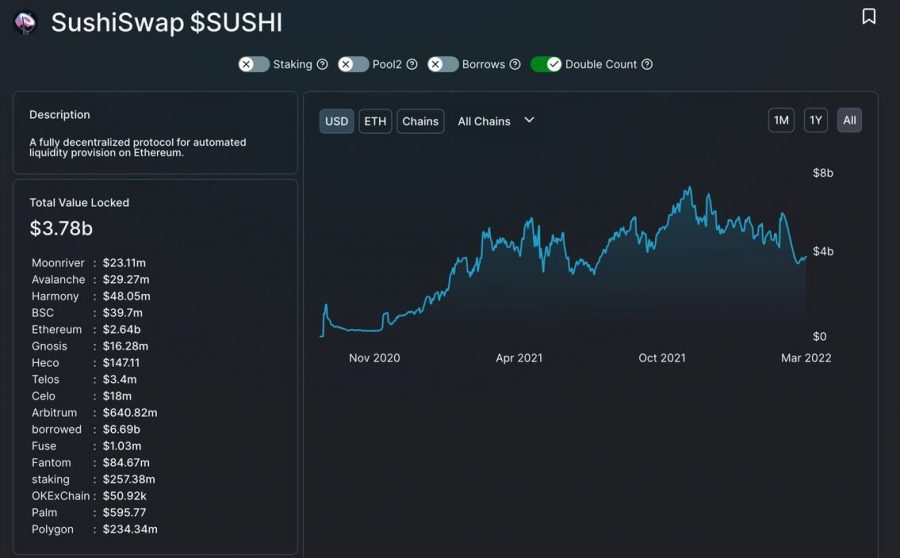Screen dimensions: 900x558
Task: Open the Double Count help question-mark icon
Action: click(647, 64)
